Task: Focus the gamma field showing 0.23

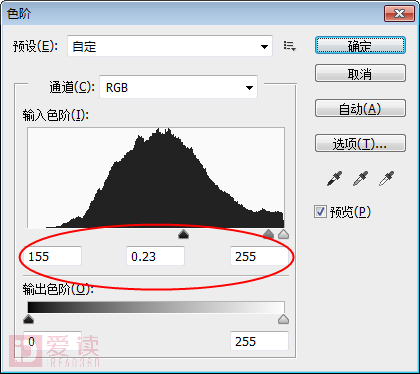Action: click(x=155, y=256)
